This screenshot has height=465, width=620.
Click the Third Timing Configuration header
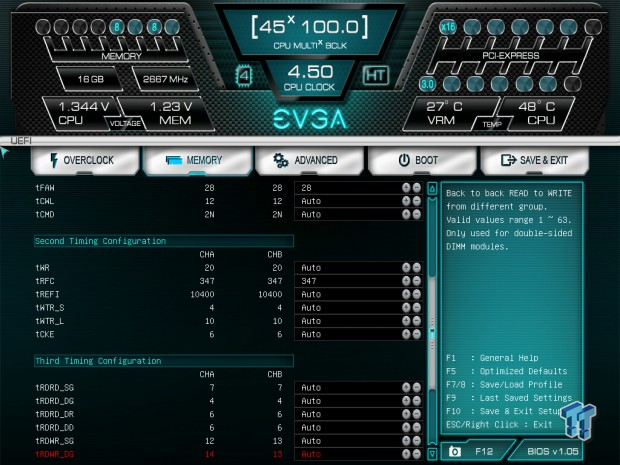[x=164, y=361]
